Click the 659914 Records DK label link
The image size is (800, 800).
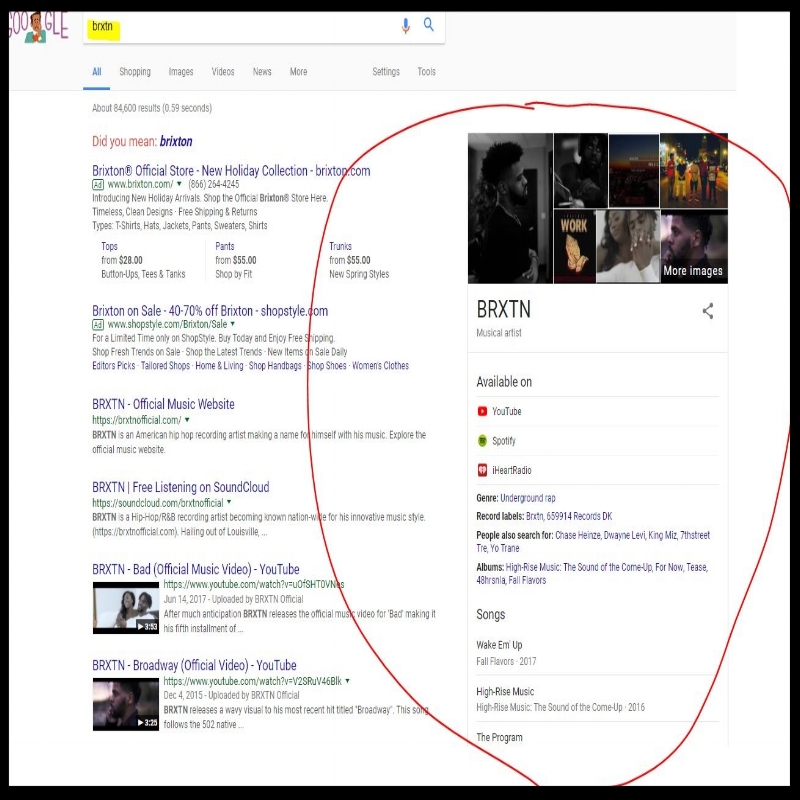pos(579,516)
